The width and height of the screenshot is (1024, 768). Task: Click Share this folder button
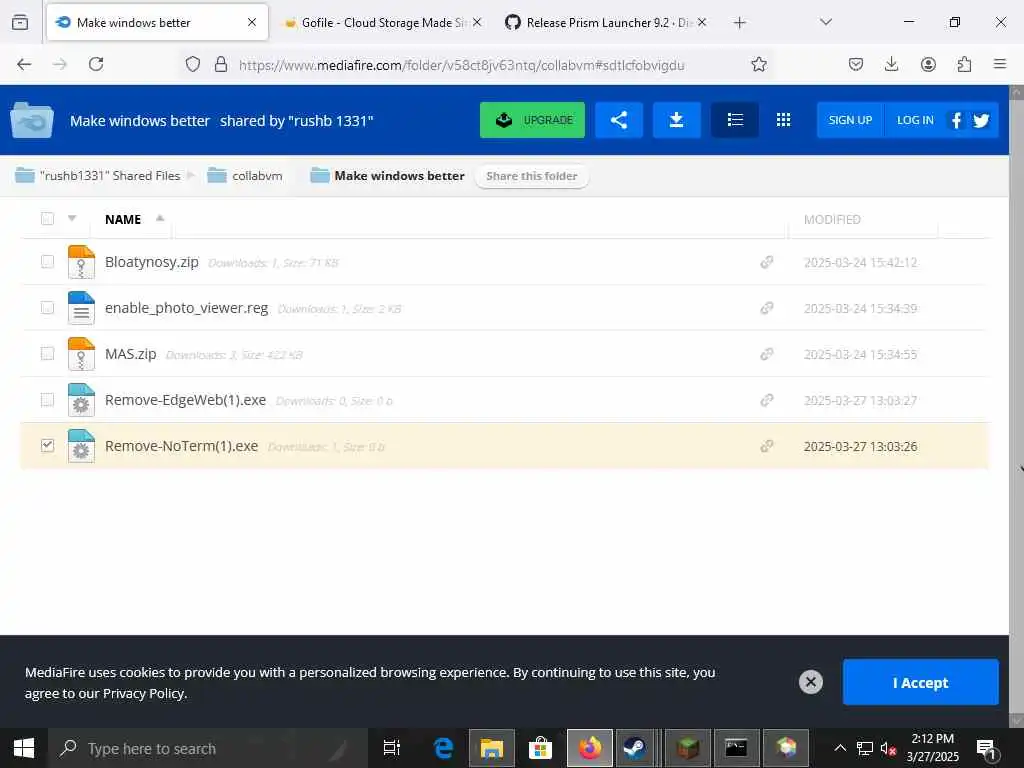(532, 176)
